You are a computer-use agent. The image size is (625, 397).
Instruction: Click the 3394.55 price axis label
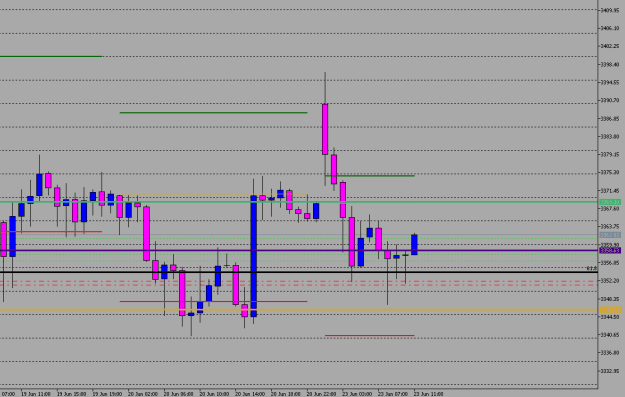pos(610,83)
